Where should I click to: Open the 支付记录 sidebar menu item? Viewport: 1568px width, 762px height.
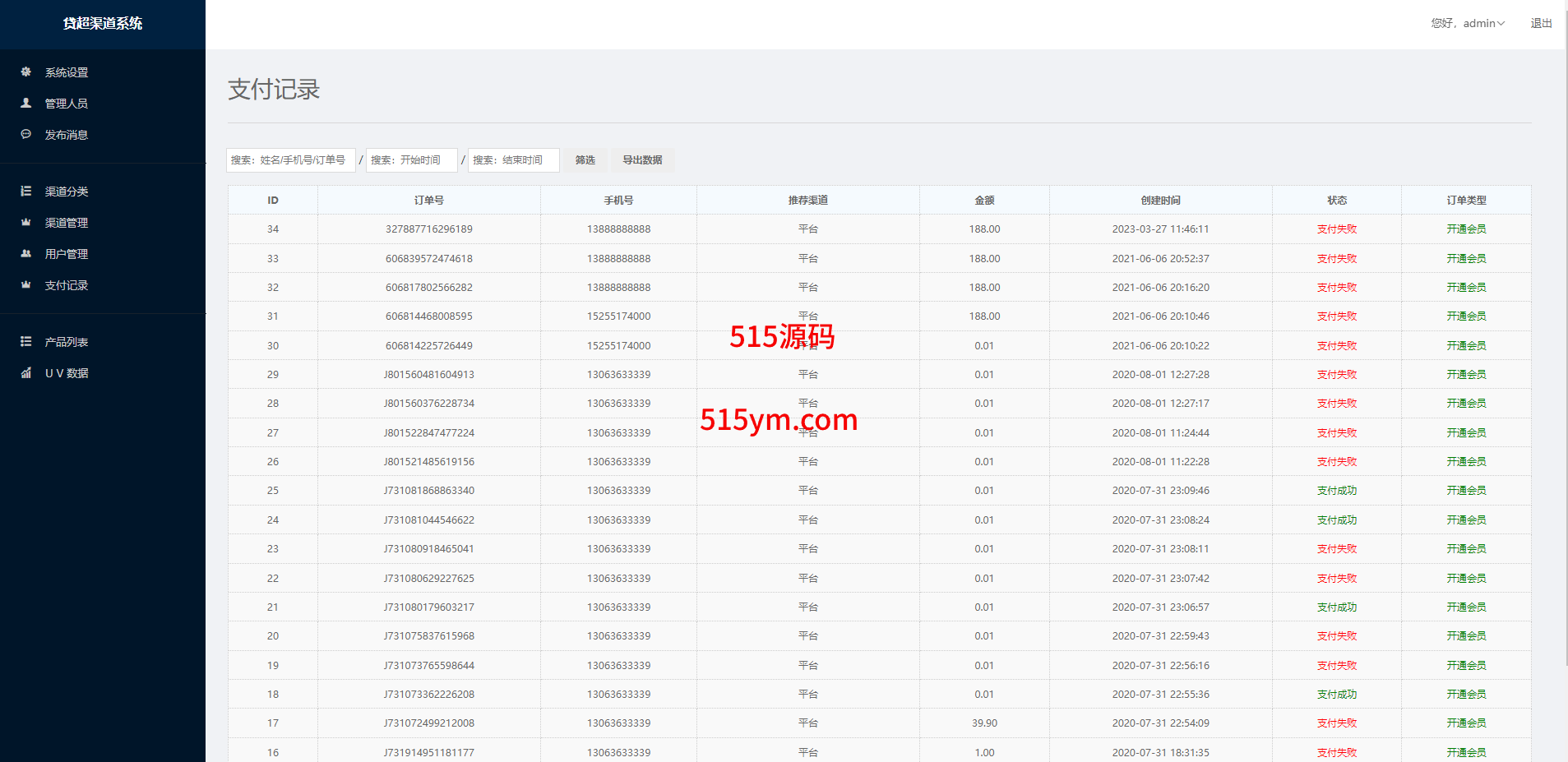click(67, 285)
